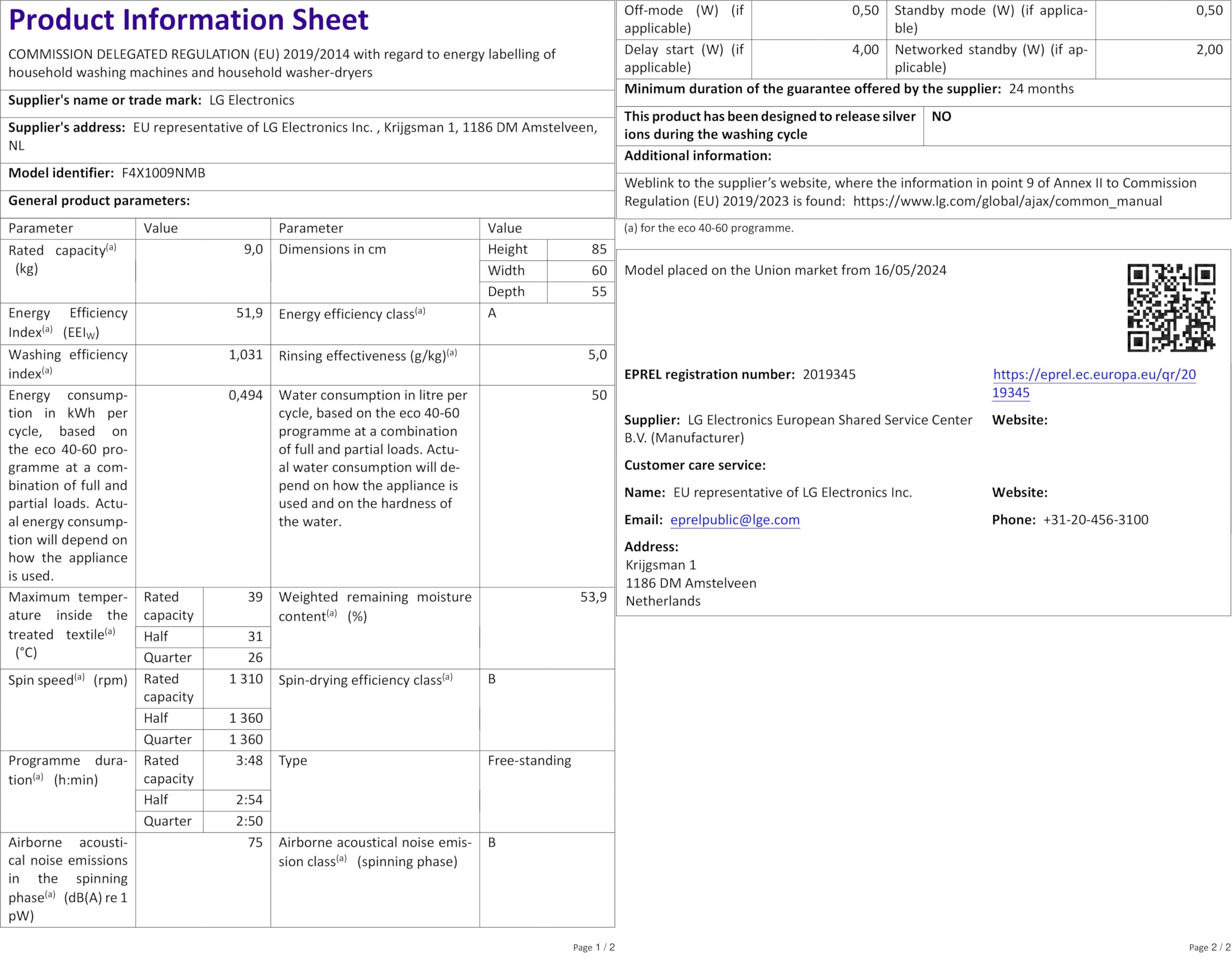Click the QR code image
This screenshot has width=1232, height=963.
pos(1171,308)
